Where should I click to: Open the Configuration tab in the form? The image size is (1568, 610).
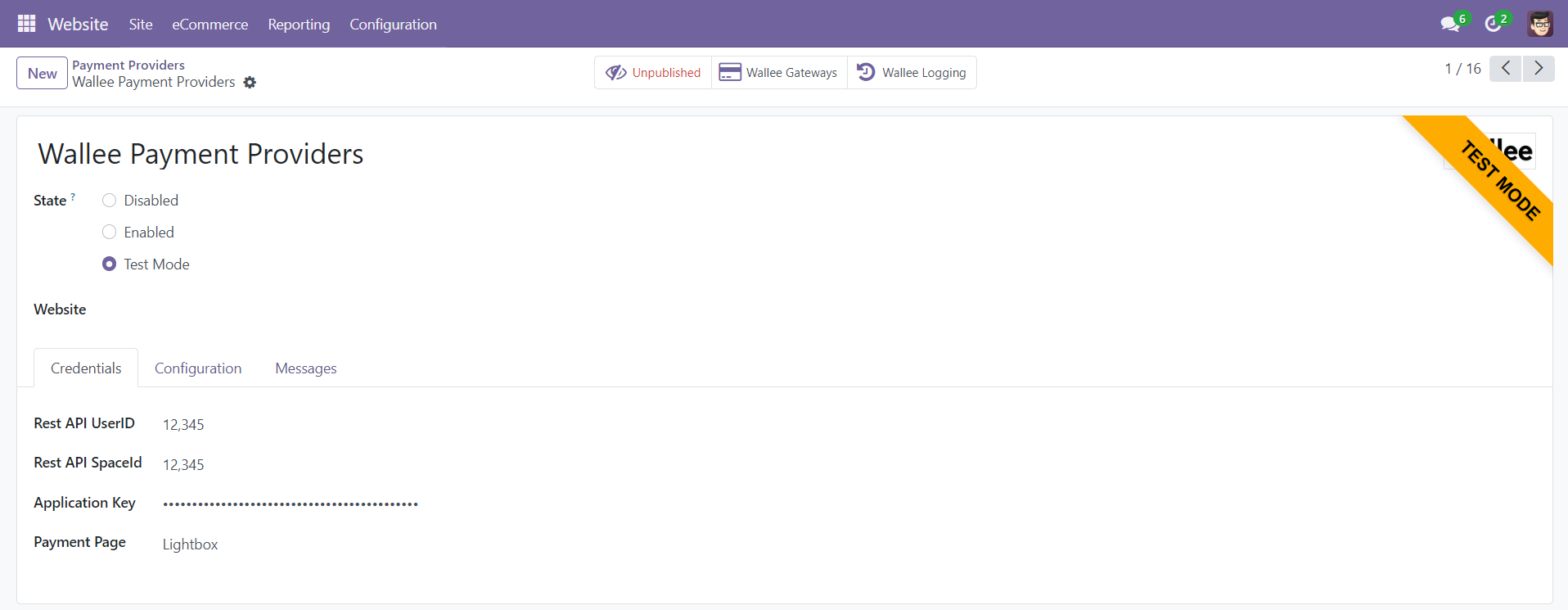coord(198,368)
